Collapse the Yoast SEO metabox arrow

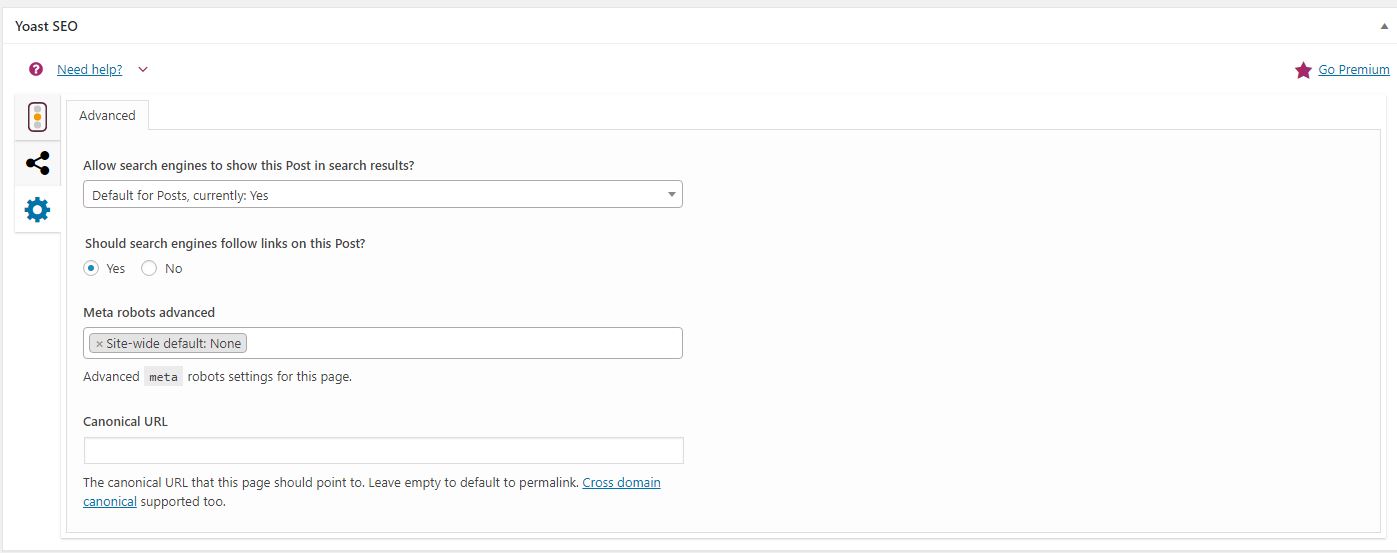(x=1382, y=27)
